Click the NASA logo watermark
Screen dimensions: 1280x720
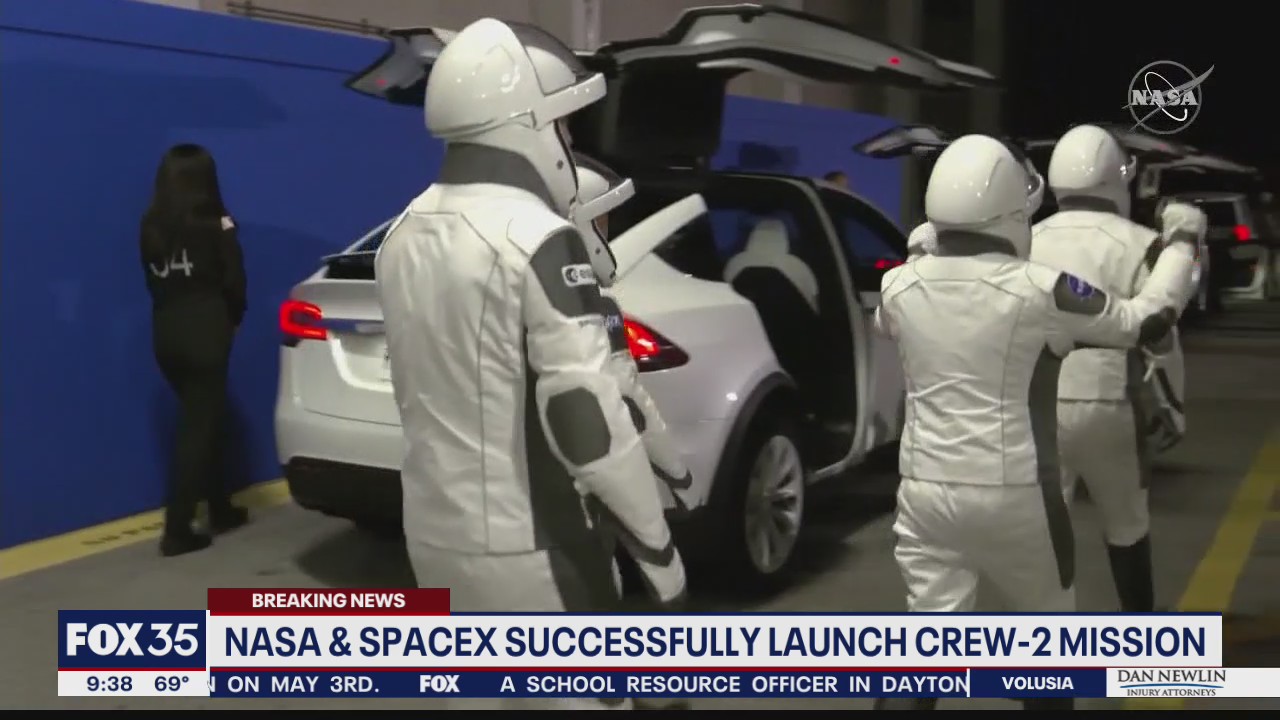[x=1169, y=97]
